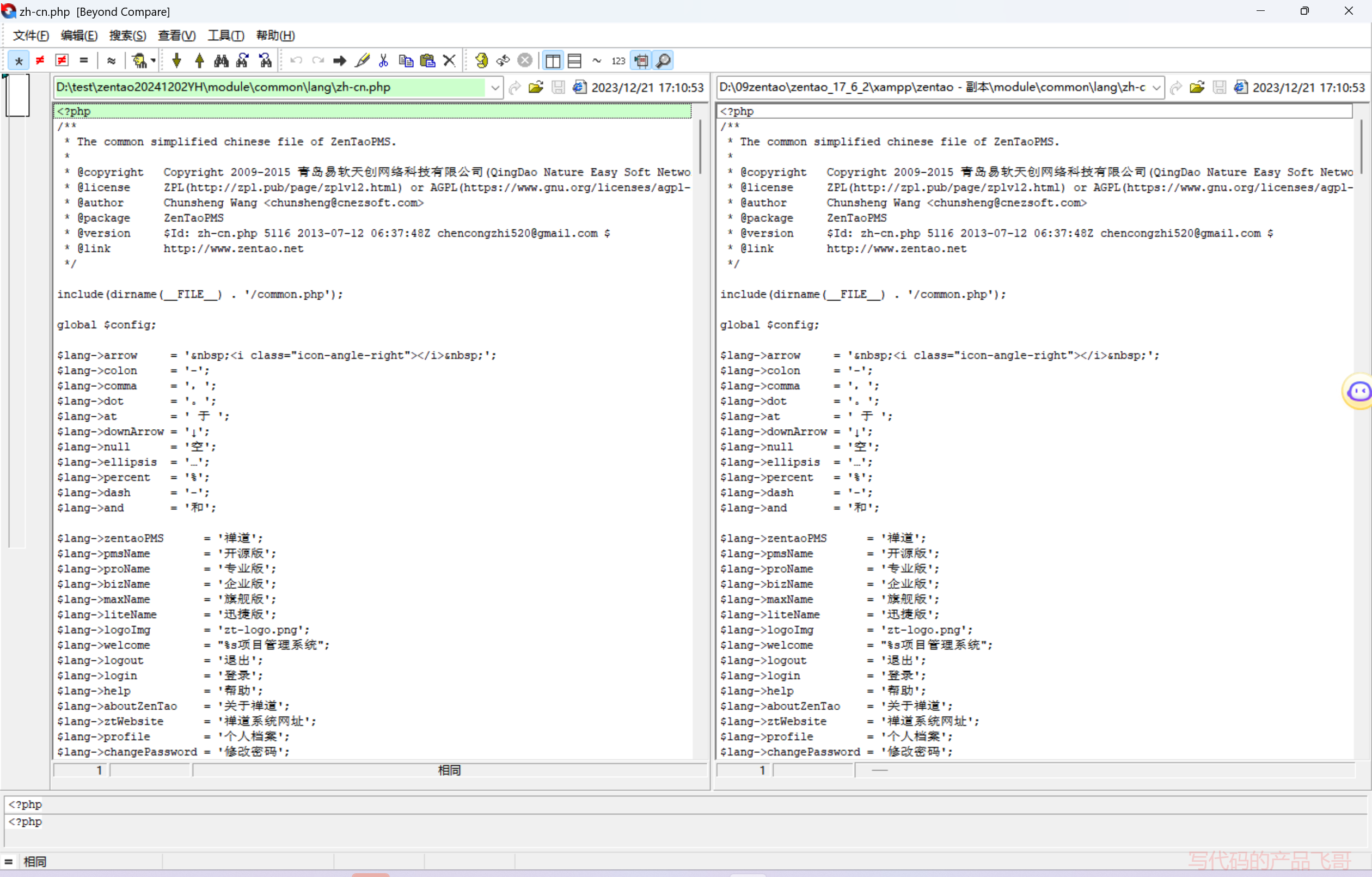This screenshot has width=1372, height=877.
Task: Toggle boxed not-equal show differences with context
Action: 62,60
